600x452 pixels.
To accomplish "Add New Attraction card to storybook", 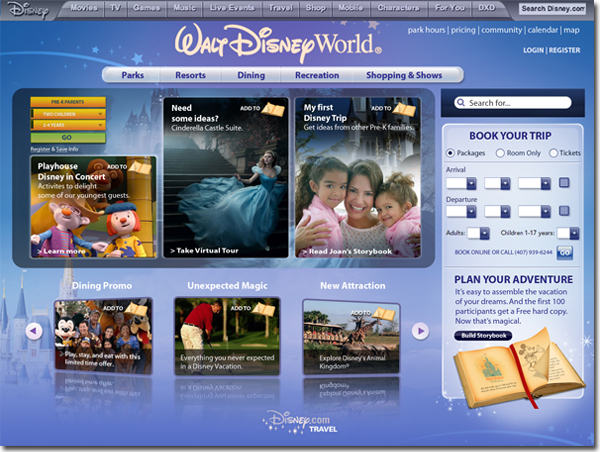I will pyautogui.click(x=373, y=313).
